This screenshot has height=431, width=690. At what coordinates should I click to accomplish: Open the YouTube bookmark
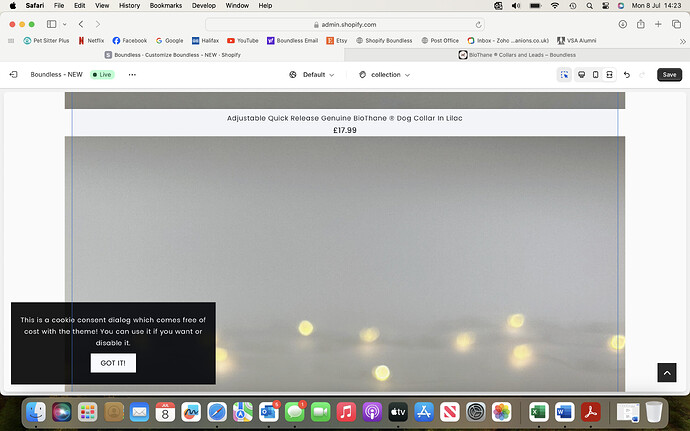(x=242, y=41)
